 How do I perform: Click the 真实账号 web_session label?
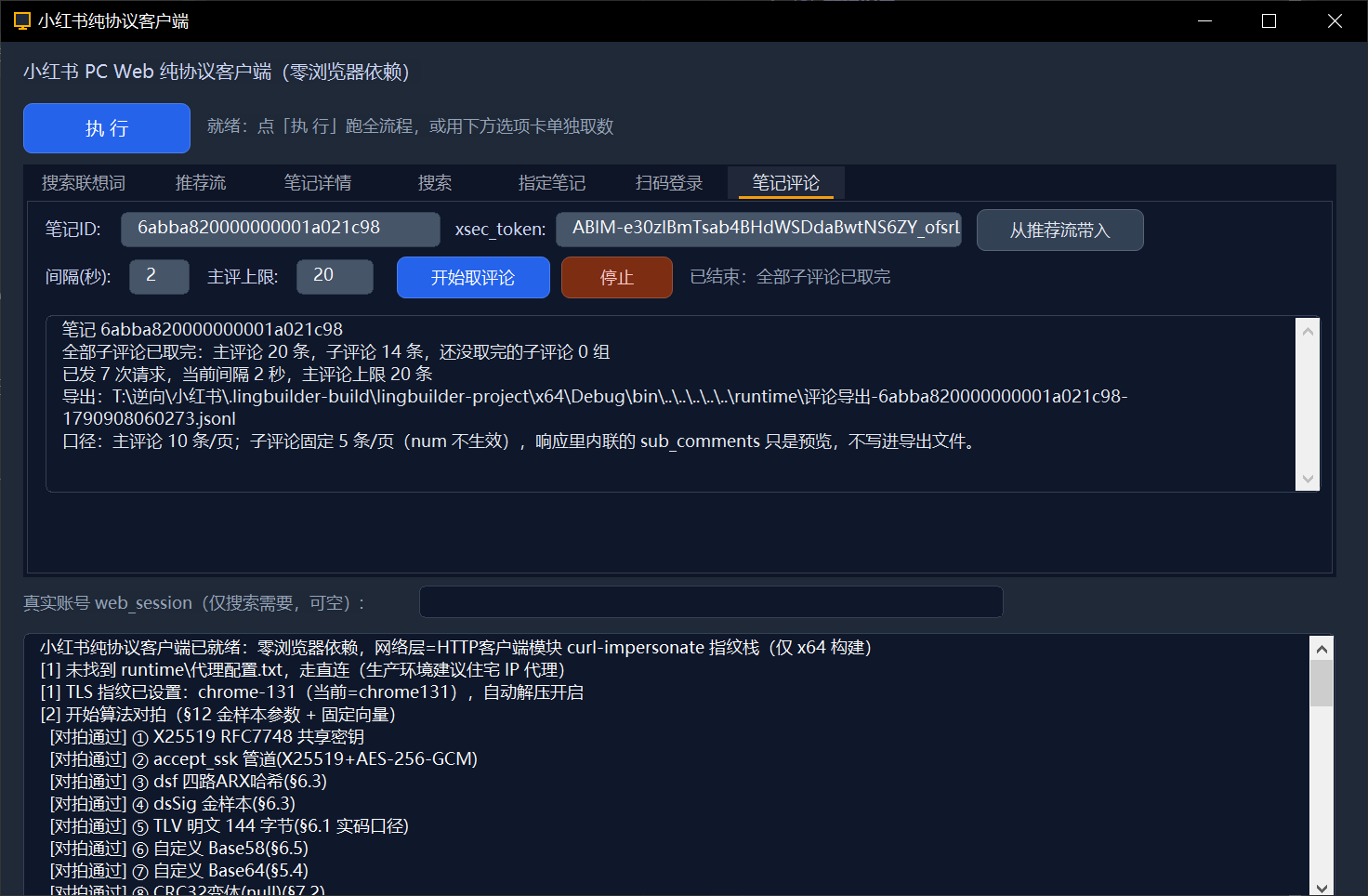coord(194,603)
